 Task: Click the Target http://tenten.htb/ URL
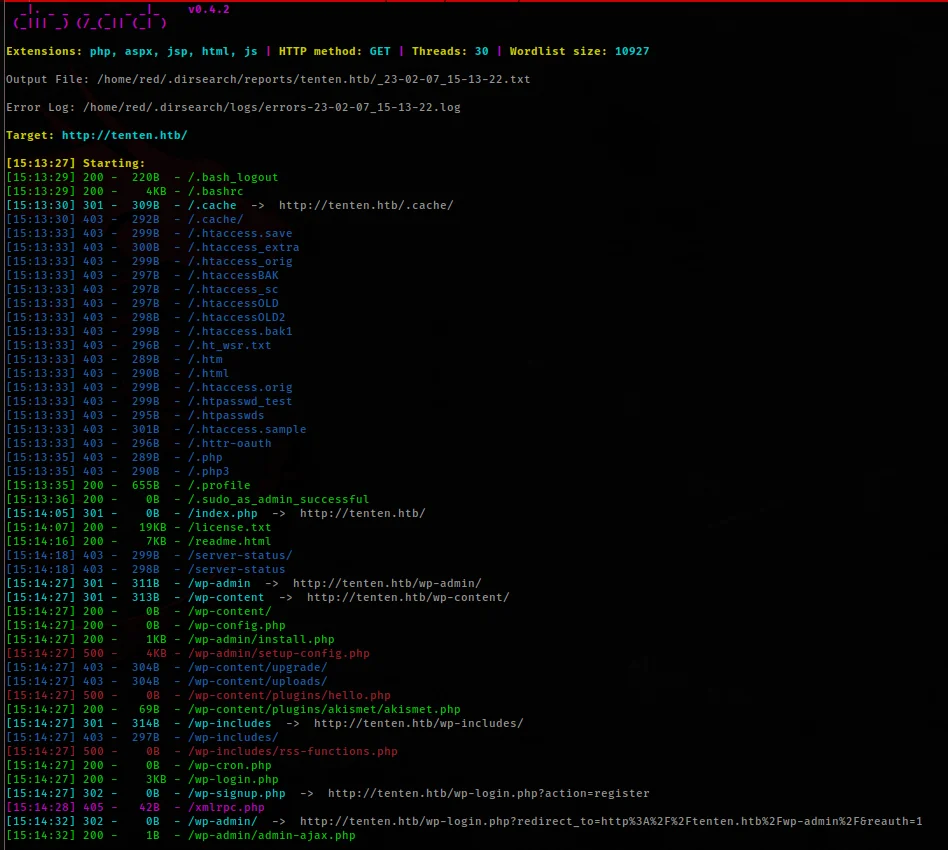click(x=125, y=135)
